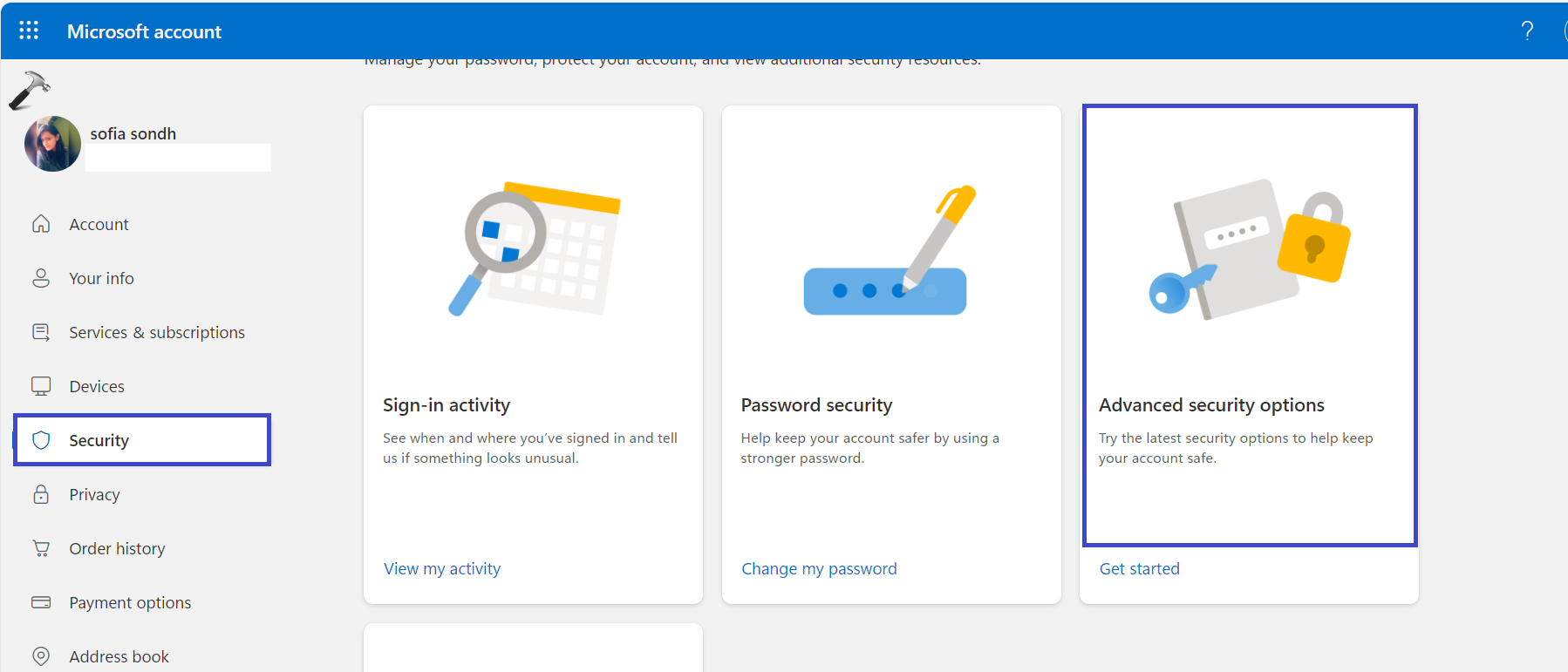1568x672 pixels.
Task: Click the Address book location icon
Action: 41,655
